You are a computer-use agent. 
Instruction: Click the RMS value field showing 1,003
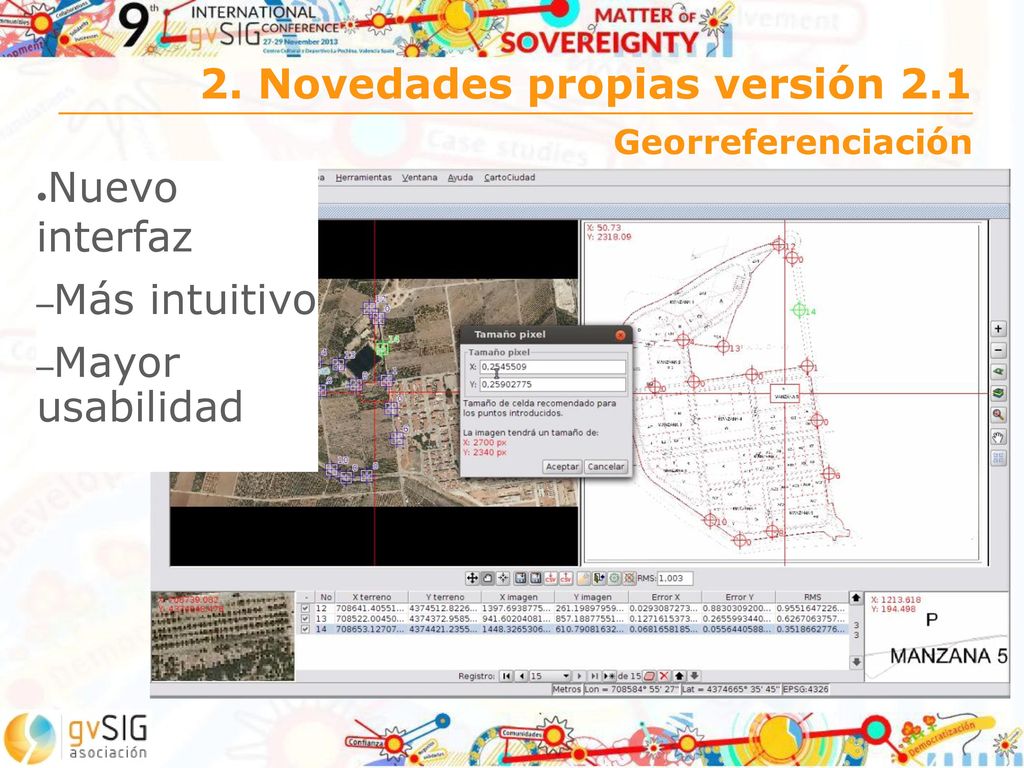(675, 578)
